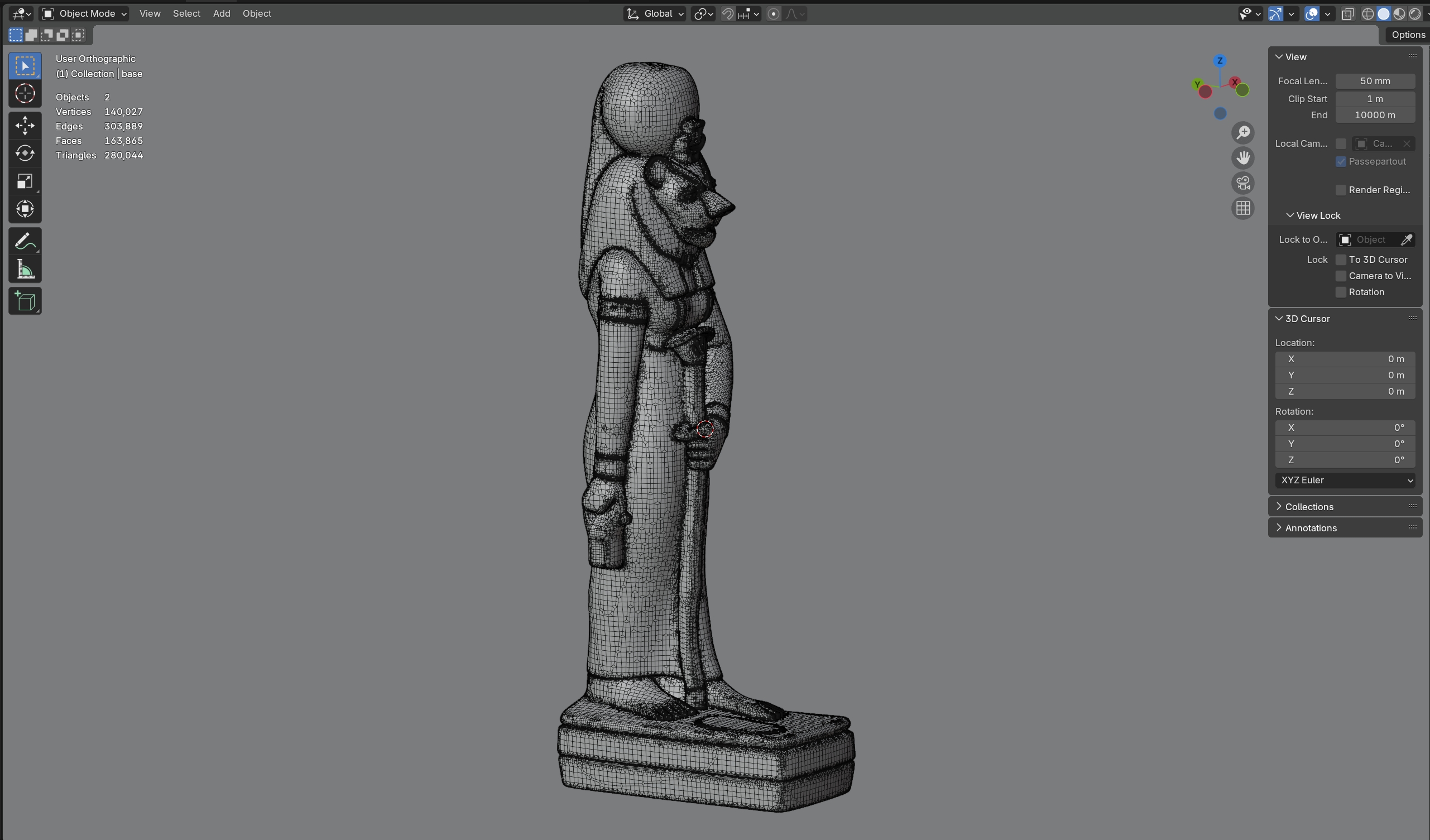Expand the Collections panel
This screenshot has height=840, width=1430.
pos(1308,507)
